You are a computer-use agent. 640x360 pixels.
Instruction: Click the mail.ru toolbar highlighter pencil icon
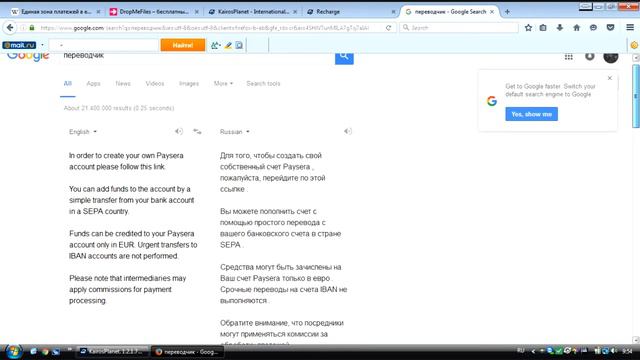pos(228,45)
